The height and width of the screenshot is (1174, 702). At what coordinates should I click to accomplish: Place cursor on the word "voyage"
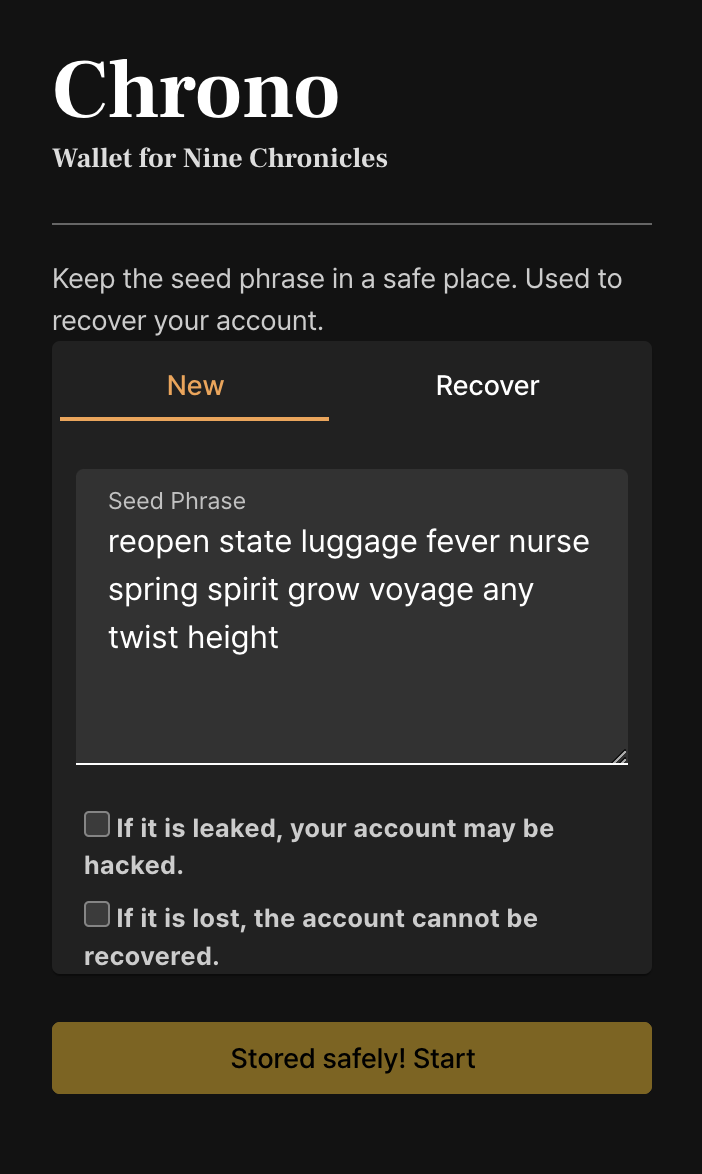(421, 590)
